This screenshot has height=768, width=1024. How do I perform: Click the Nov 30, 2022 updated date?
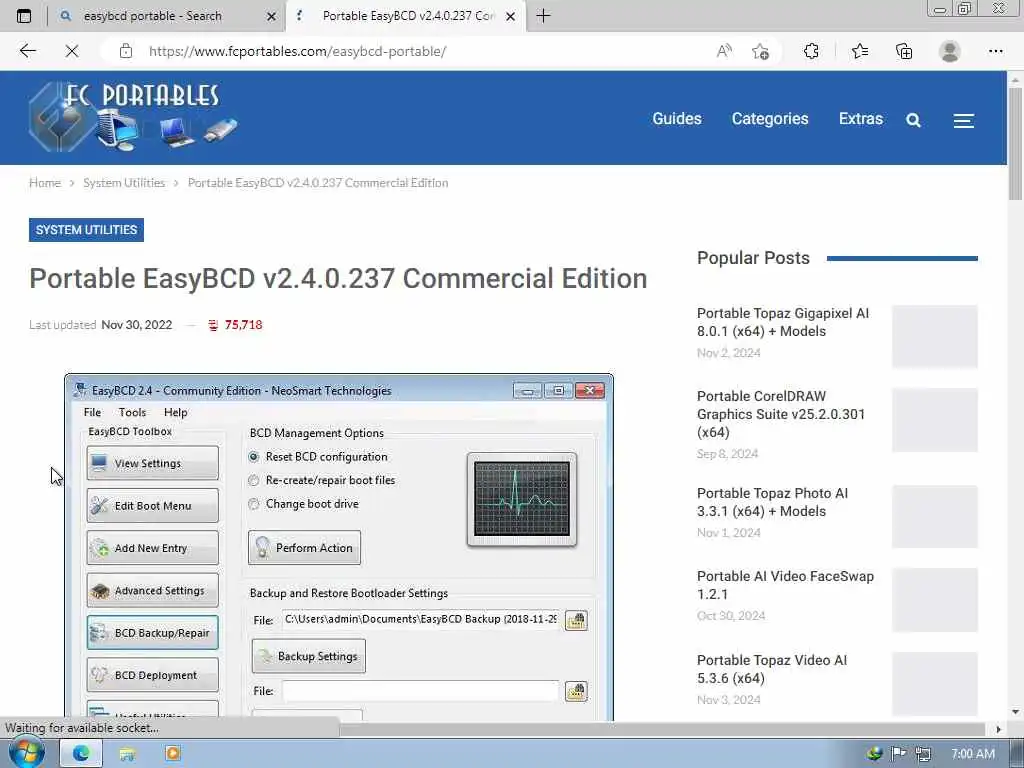pos(136,325)
